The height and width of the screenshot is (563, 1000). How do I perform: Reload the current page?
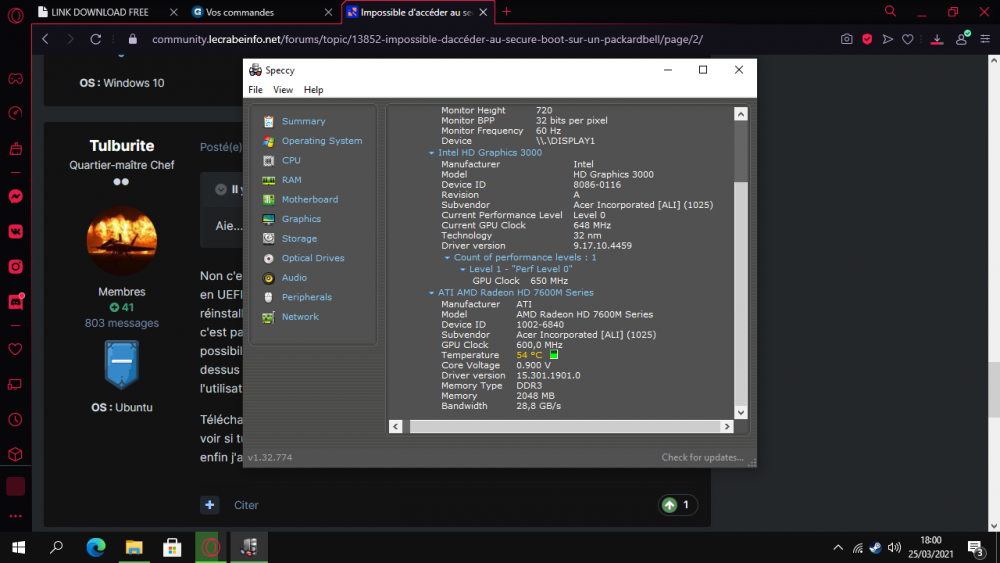[x=96, y=39]
